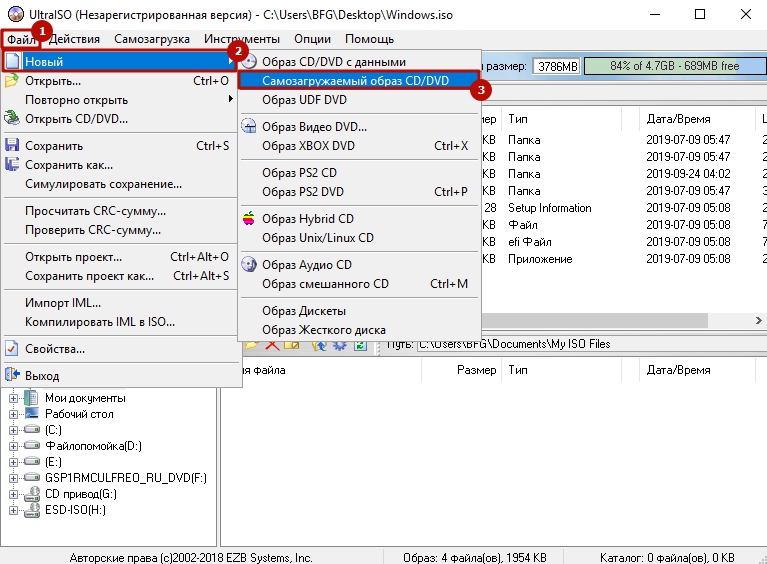Expand the CD привод(G:) tree node
767x564 pixels.
(x=13, y=495)
